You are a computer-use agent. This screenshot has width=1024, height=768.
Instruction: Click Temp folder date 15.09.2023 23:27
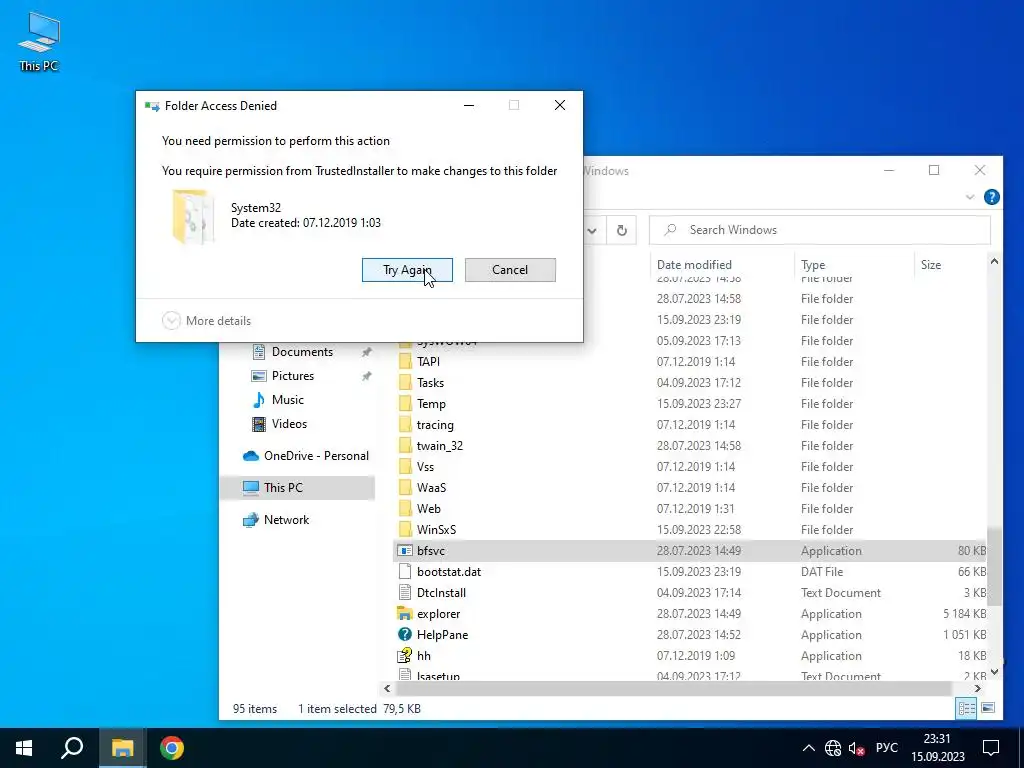click(x=697, y=404)
